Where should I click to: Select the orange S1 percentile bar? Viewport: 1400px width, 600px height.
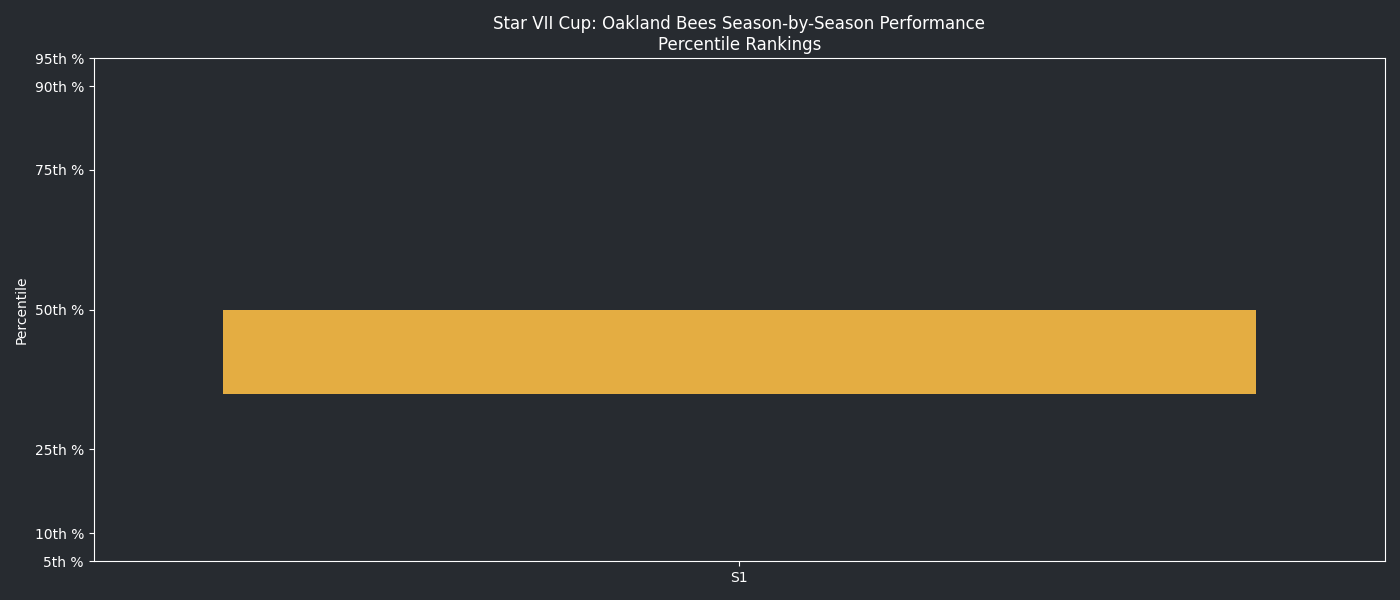(739, 352)
